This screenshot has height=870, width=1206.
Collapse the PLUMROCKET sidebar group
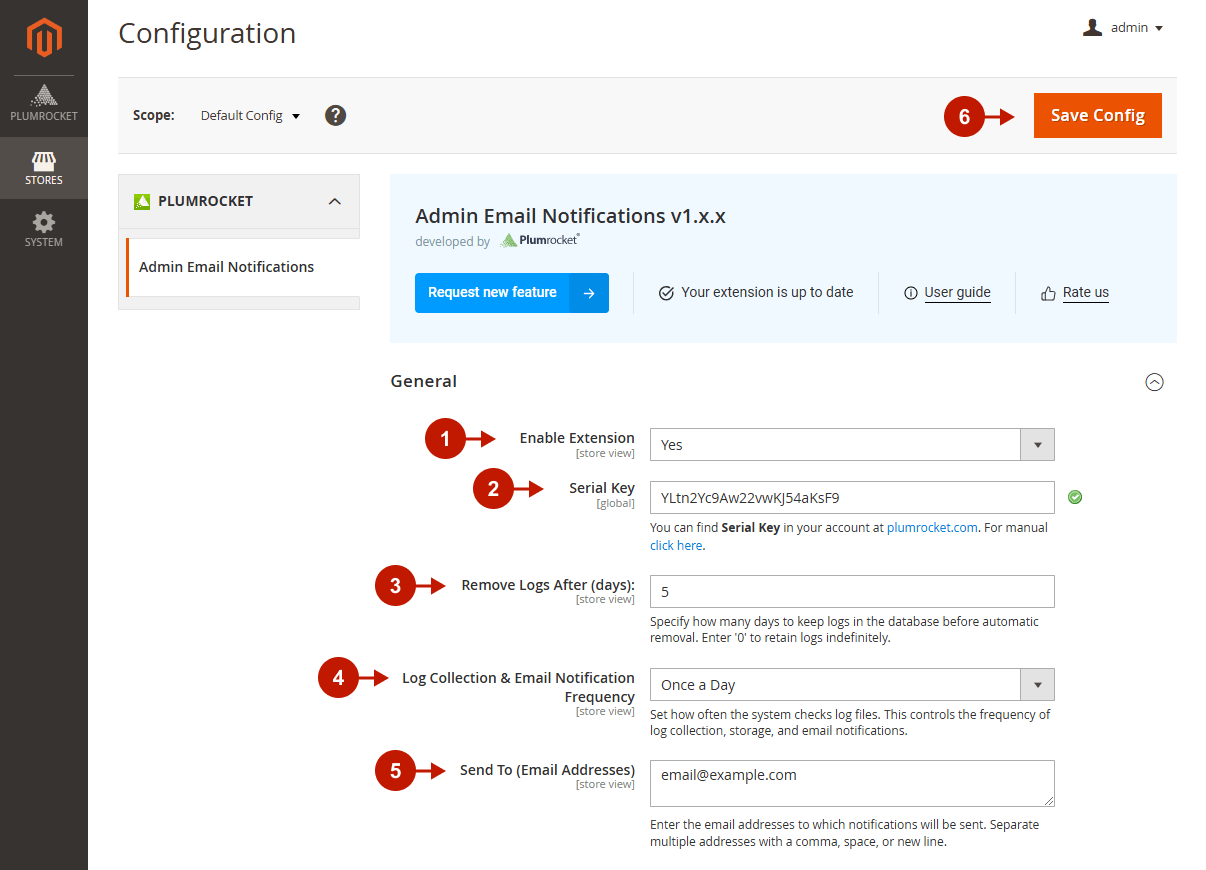click(x=335, y=201)
